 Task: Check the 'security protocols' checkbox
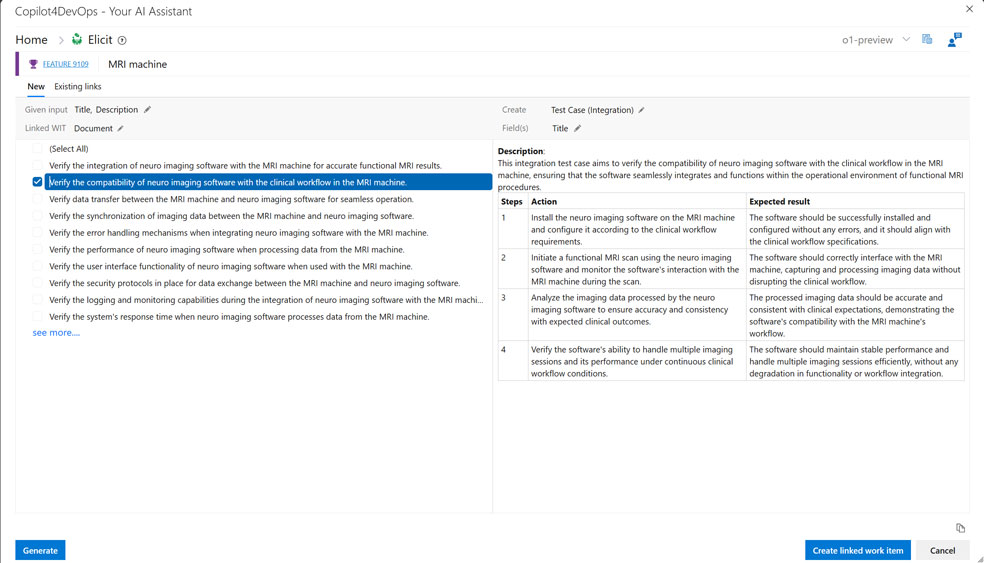[x=37, y=283]
